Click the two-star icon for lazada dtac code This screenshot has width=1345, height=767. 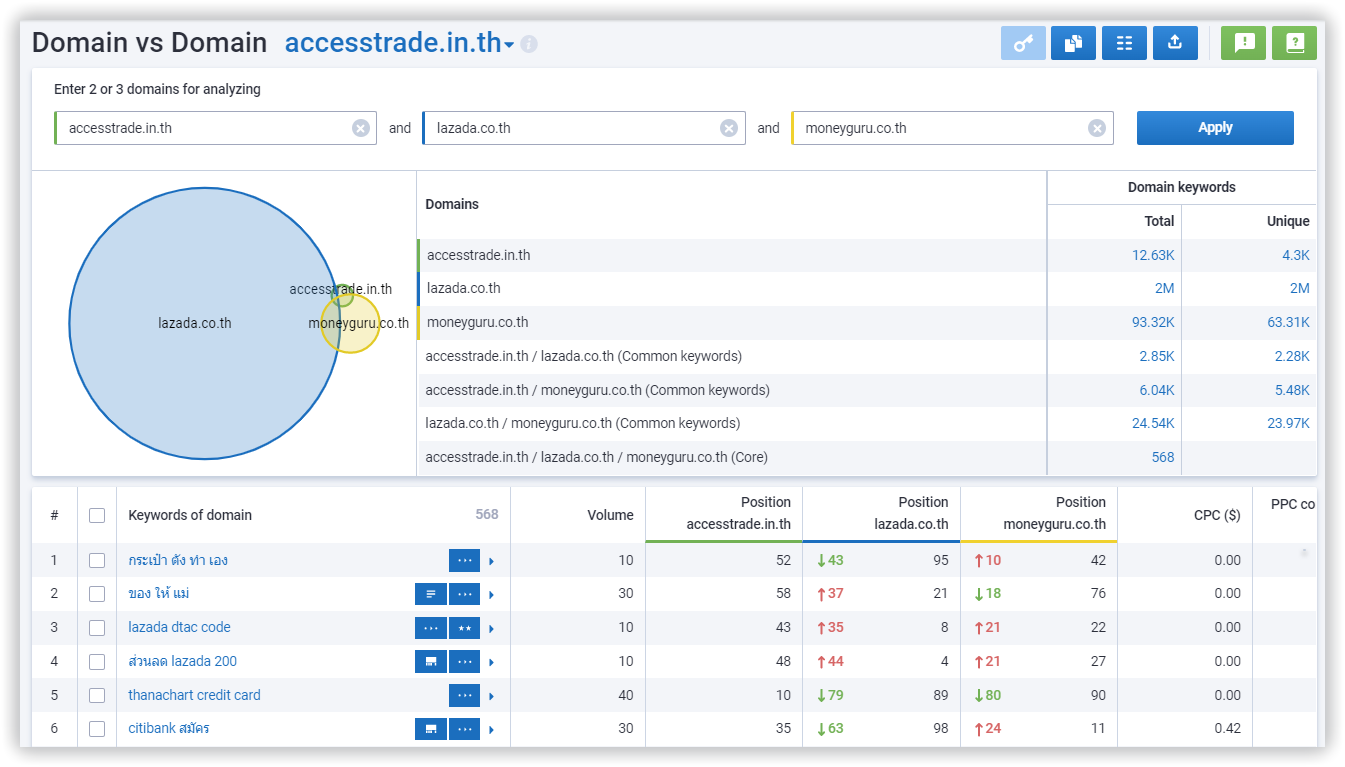(x=464, y=628)
